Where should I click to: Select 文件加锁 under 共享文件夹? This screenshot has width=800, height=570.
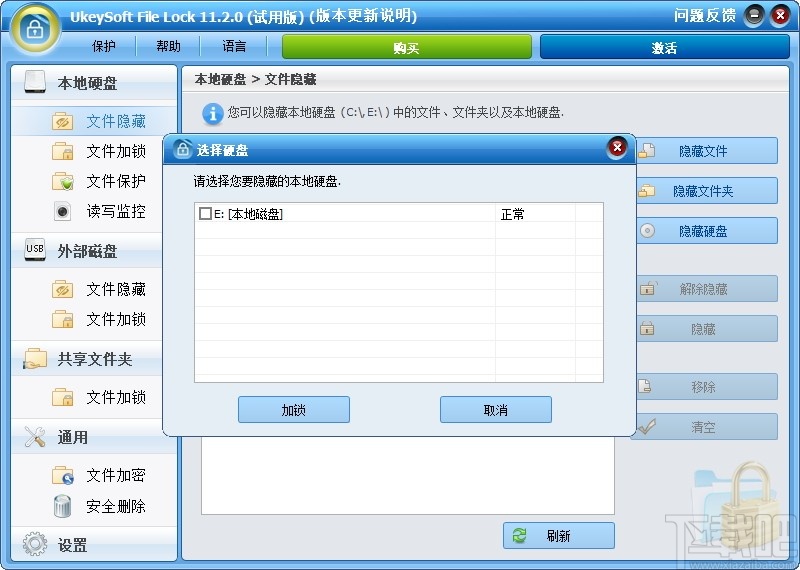[116, 397]
